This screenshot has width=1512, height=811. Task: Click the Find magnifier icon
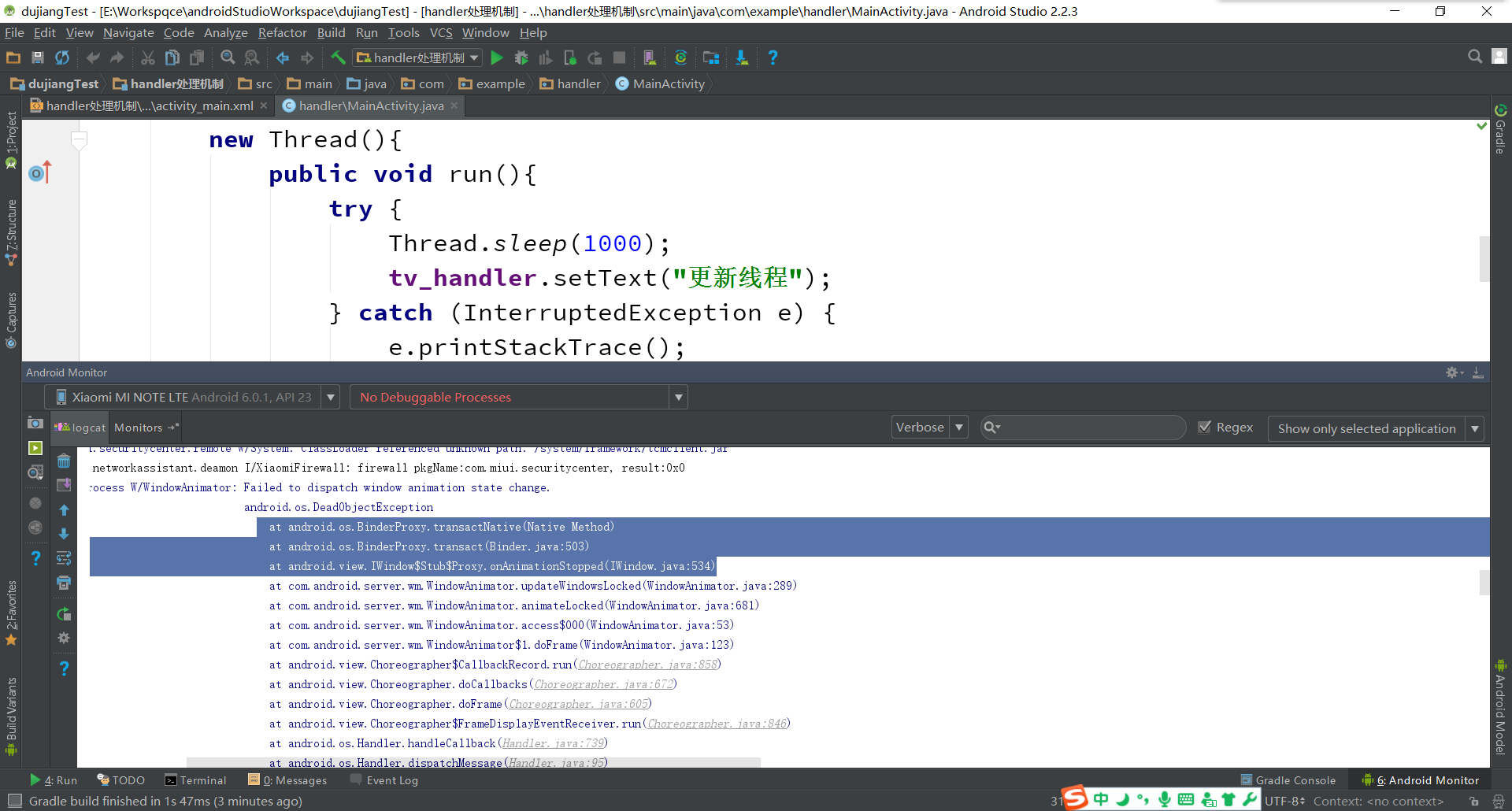228,57
